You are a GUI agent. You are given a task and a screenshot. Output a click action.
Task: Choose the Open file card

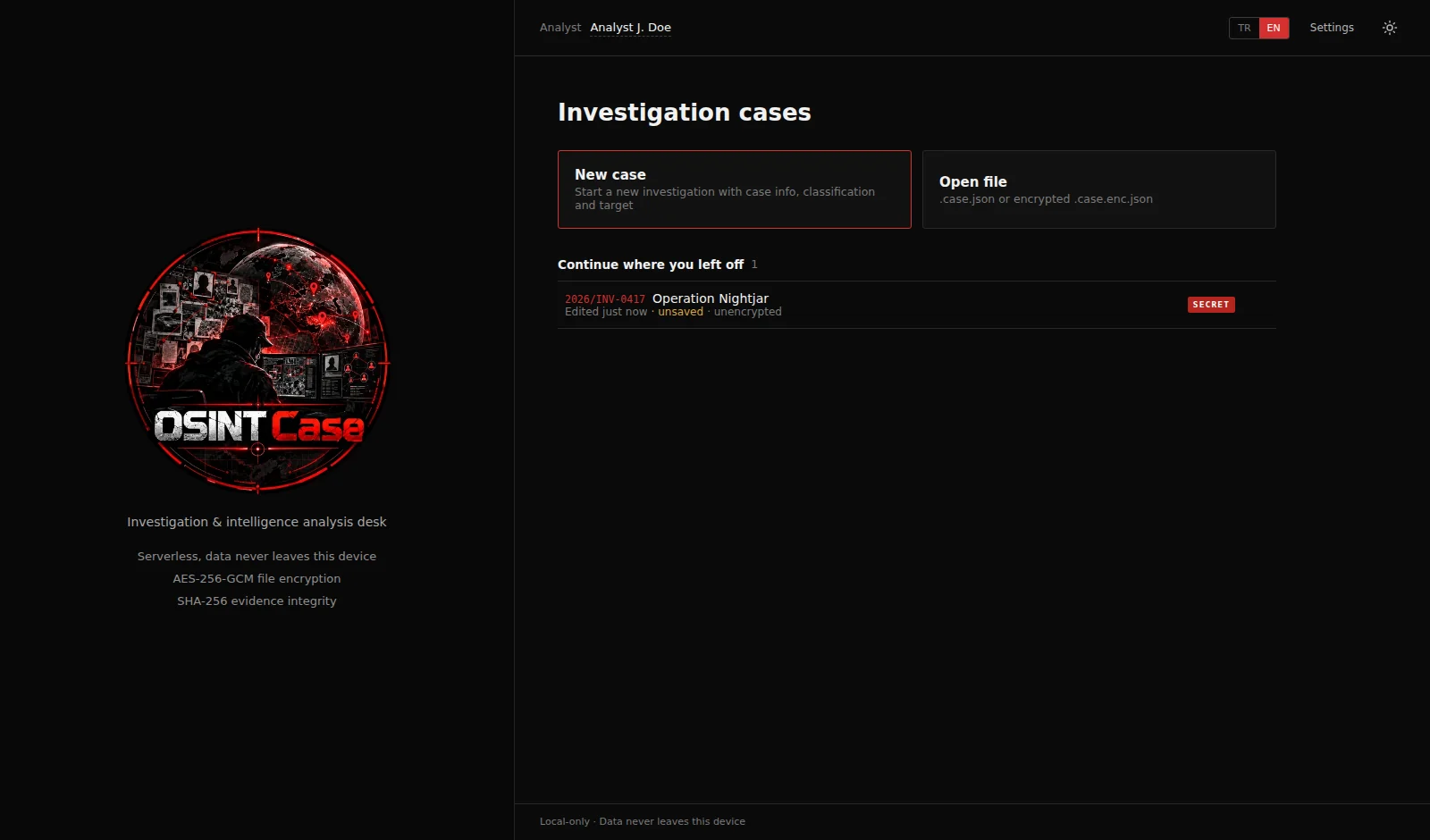[1099, 189]
